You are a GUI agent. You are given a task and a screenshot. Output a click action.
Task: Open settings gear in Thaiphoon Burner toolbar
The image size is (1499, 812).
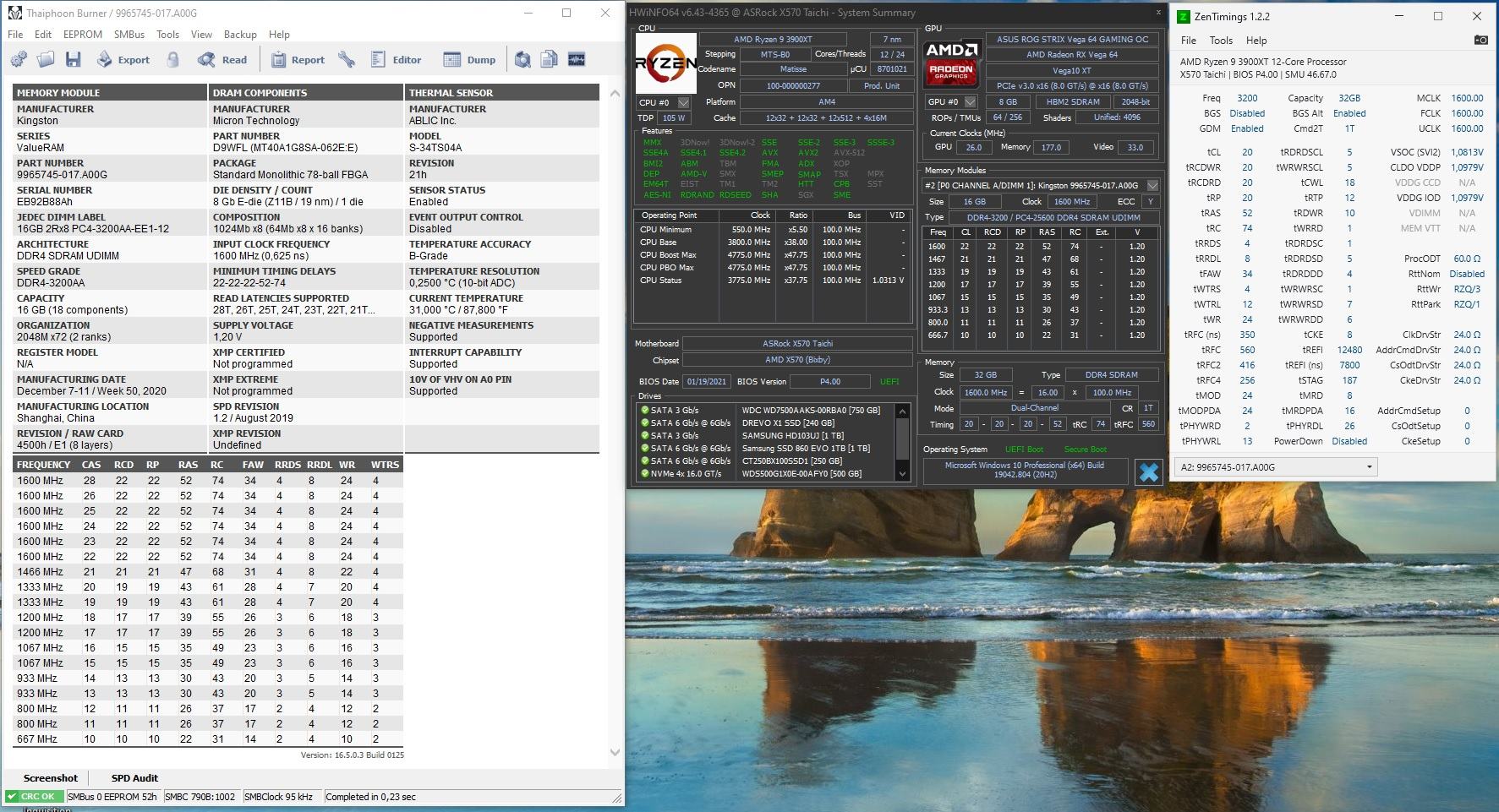coord(19,59)
